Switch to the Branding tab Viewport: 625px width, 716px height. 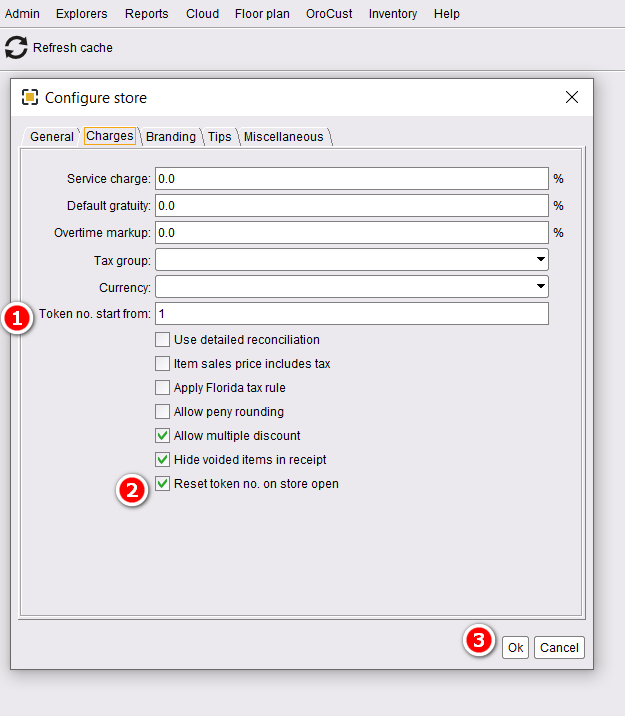tap(171, 137)
